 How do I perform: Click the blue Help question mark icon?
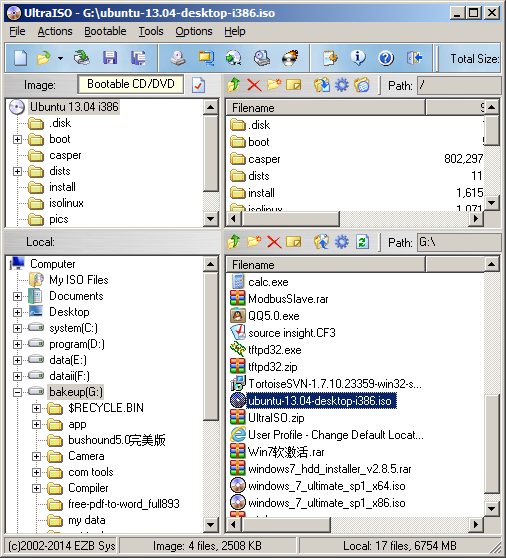coord(386,58)
